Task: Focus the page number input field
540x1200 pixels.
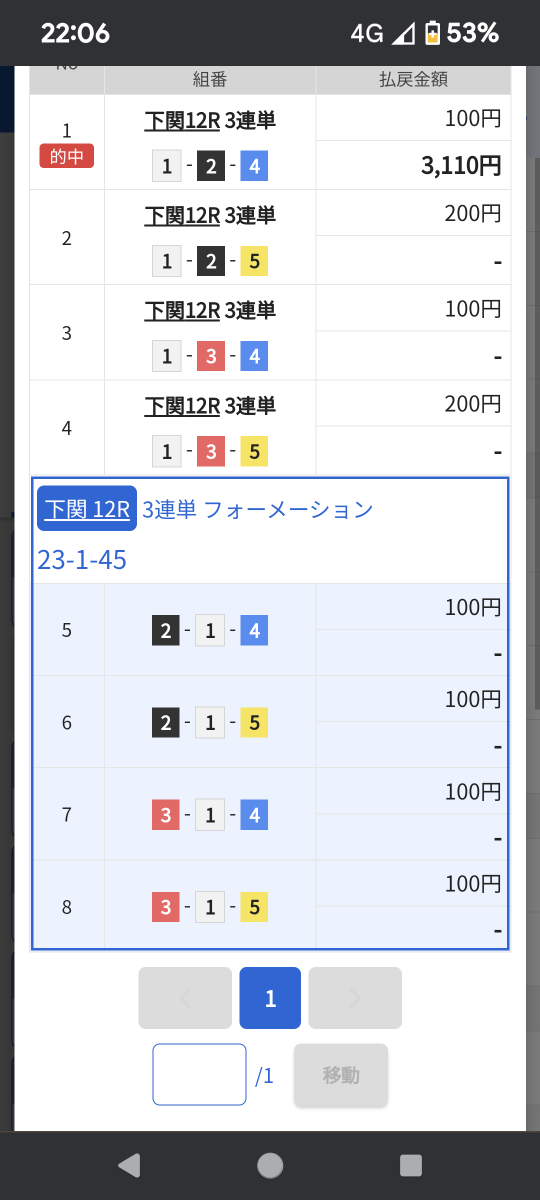Action: tap(199, 1075)
